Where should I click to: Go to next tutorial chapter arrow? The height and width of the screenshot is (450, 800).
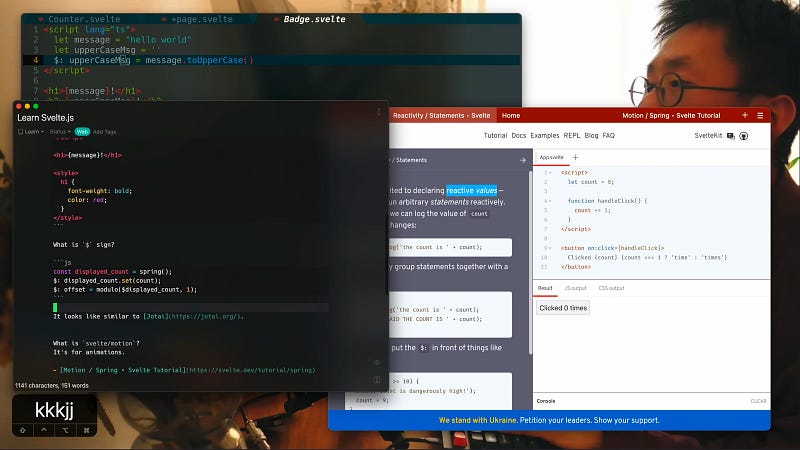(x=523, y=160)
